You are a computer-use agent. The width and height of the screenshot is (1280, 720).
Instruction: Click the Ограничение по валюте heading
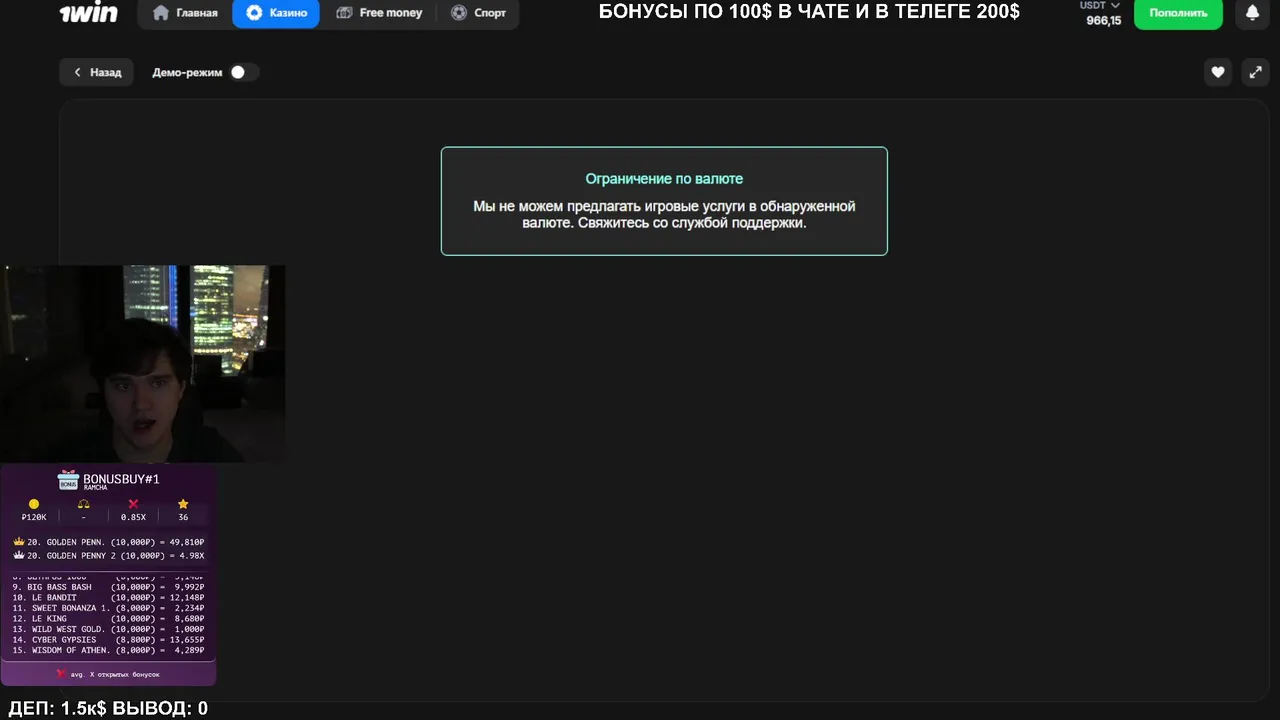click(x=664, y=179)
